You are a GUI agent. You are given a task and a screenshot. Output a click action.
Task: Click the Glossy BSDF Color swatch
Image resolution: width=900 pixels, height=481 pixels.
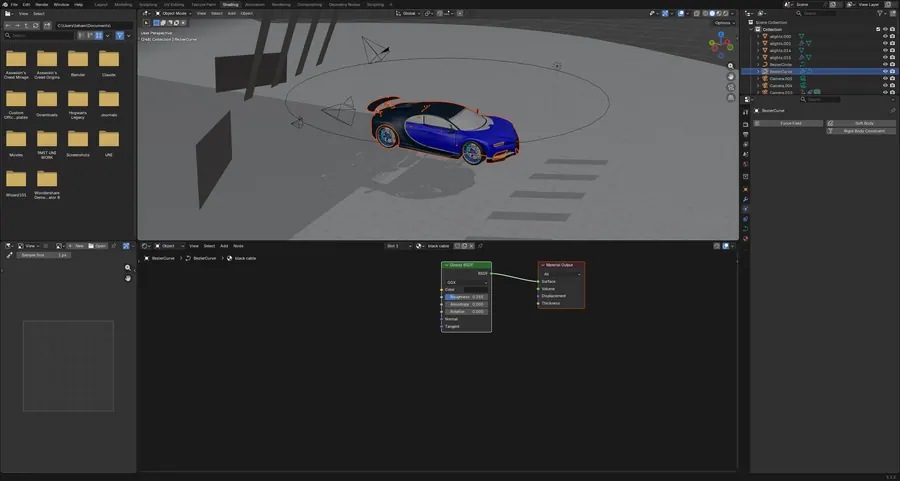pyautogui.click(x=474, y=290)
